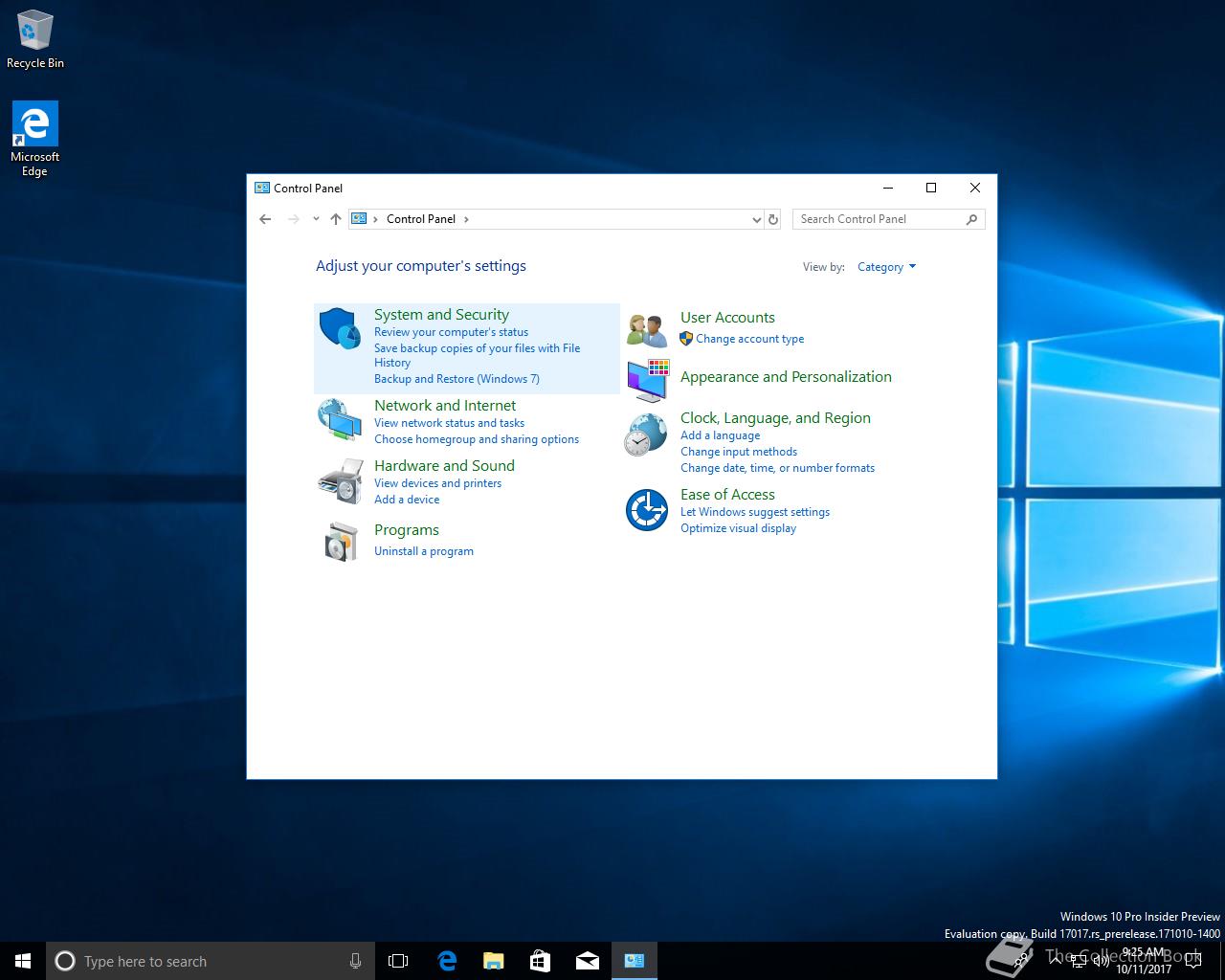The height and width of the screenshot is (980, 1225).
Task: Select the Microsoft Edge desktop shortcut
Action: click(34, 140)
